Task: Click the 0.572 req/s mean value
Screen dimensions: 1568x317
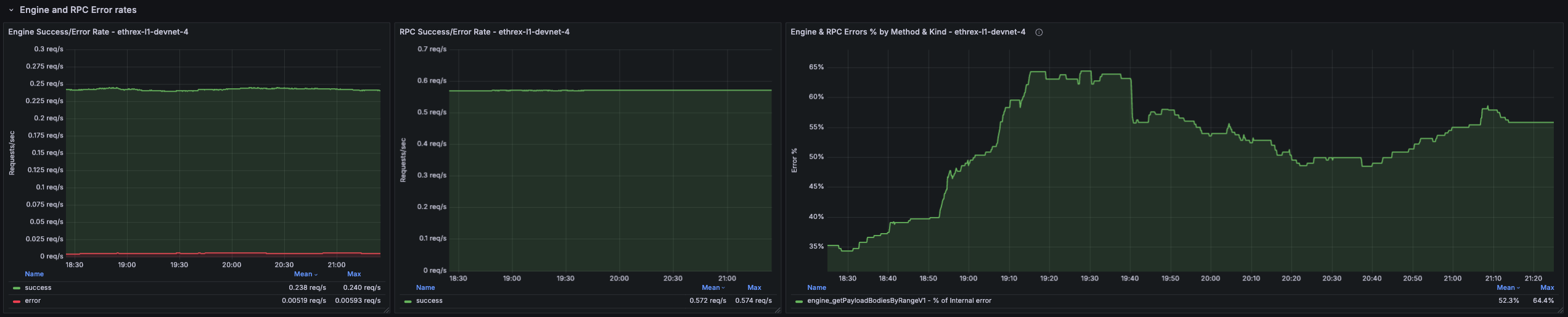Action: point(708,301)
